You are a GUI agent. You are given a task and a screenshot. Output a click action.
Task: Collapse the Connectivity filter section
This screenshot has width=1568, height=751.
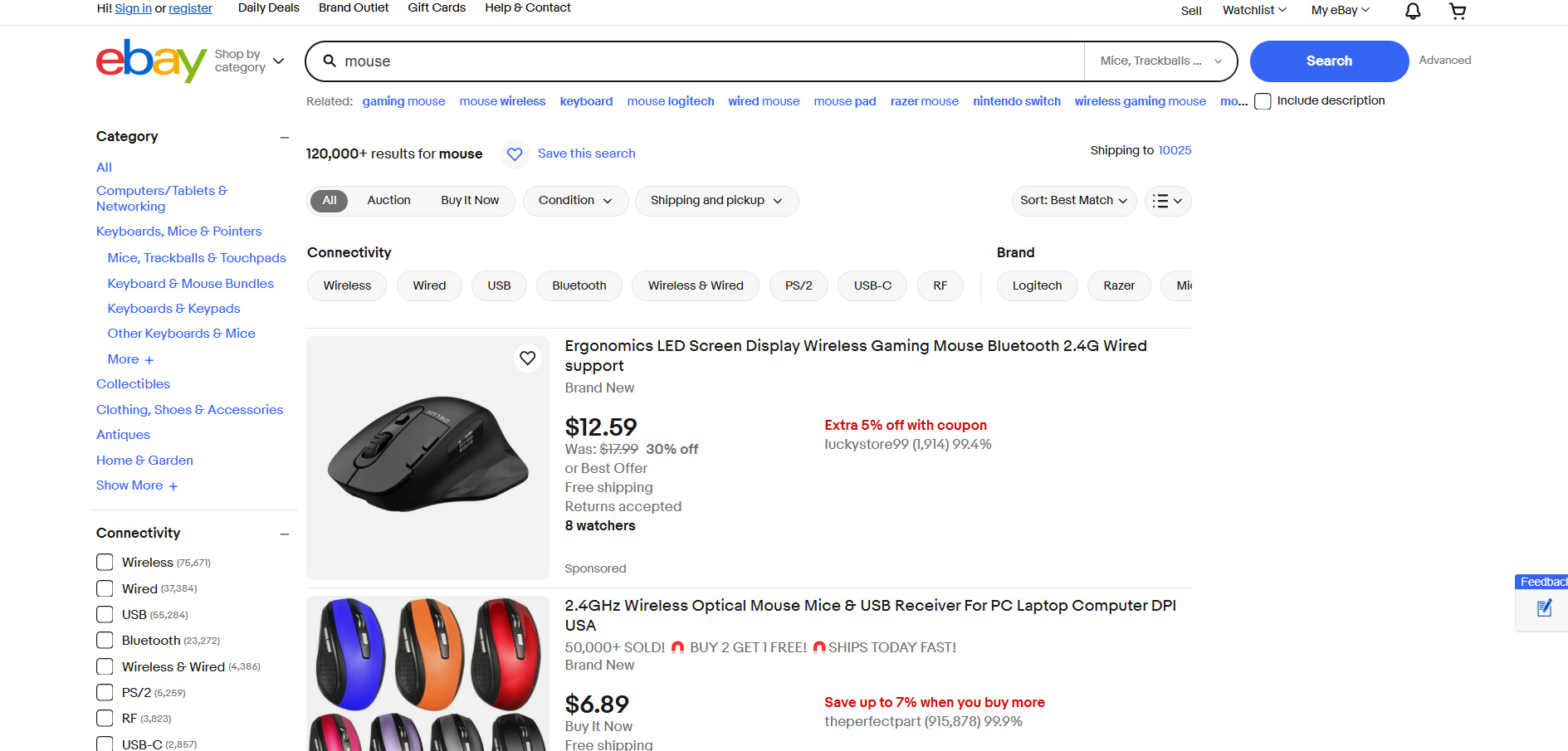285,534
